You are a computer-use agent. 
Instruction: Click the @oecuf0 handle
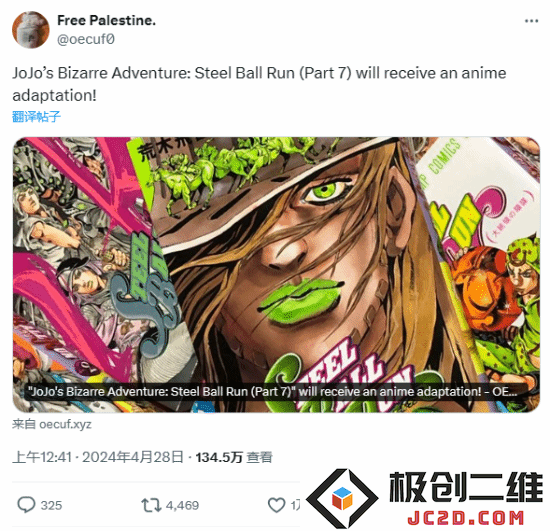(x=86, y=39)
